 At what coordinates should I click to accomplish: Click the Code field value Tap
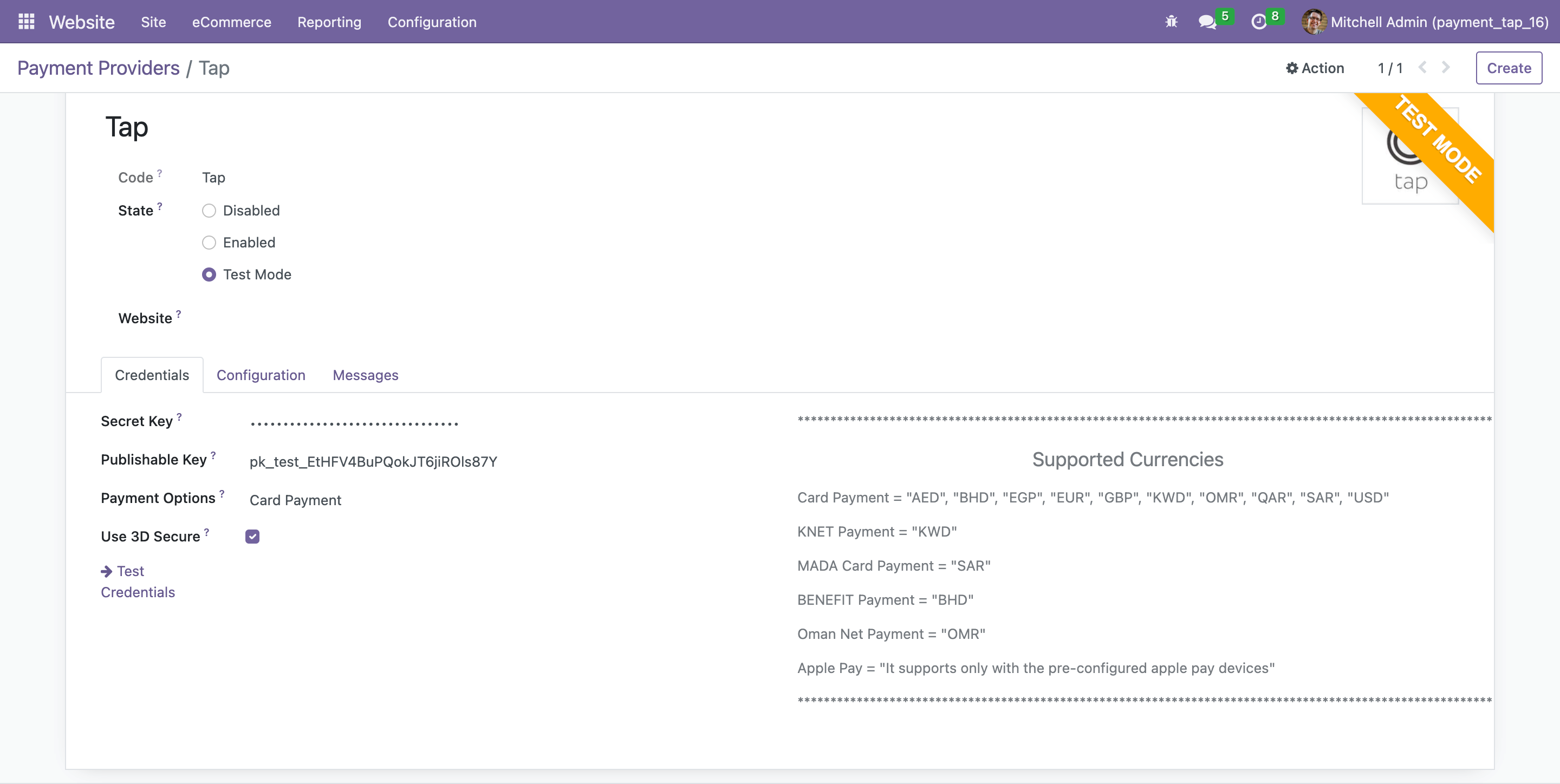(214, 178)
